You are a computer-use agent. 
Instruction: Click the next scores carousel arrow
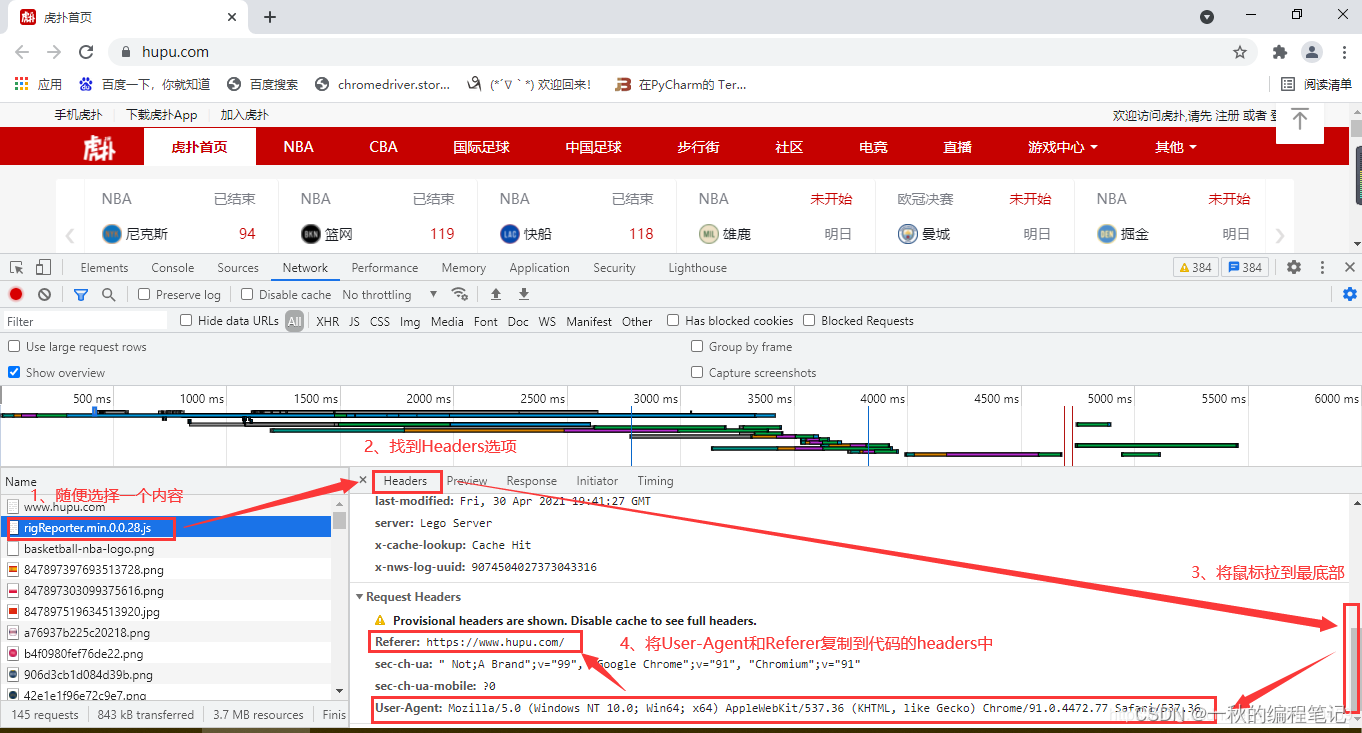tap(1280, 236)
